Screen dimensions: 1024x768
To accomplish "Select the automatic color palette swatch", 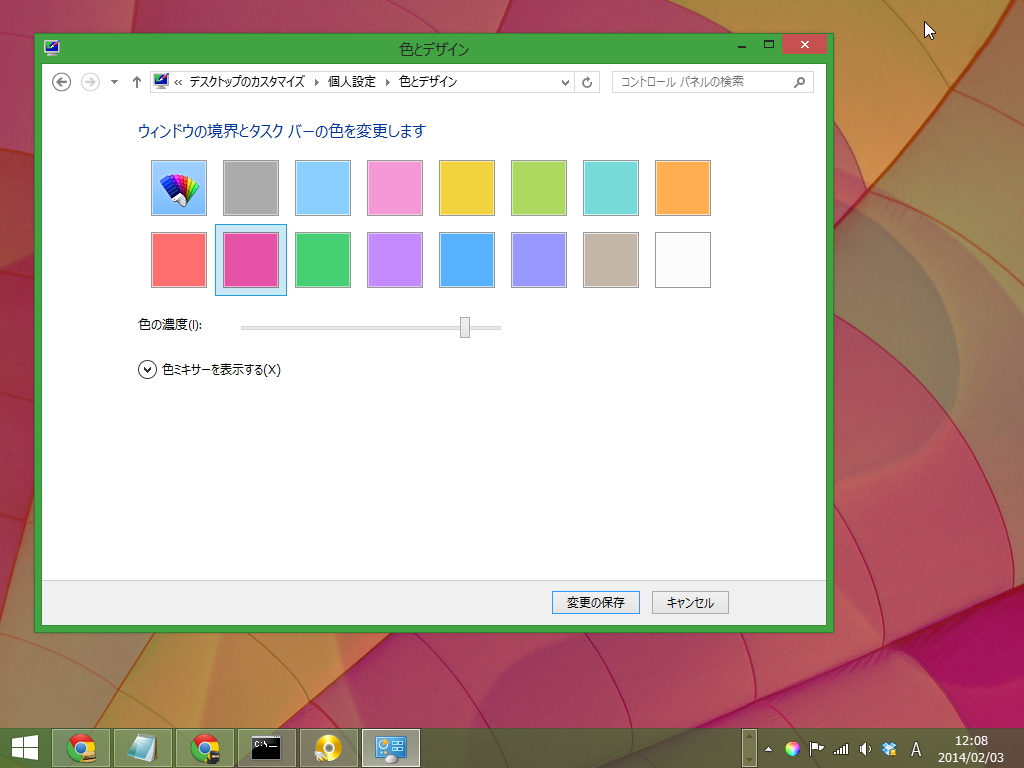I will coord(179,188).
